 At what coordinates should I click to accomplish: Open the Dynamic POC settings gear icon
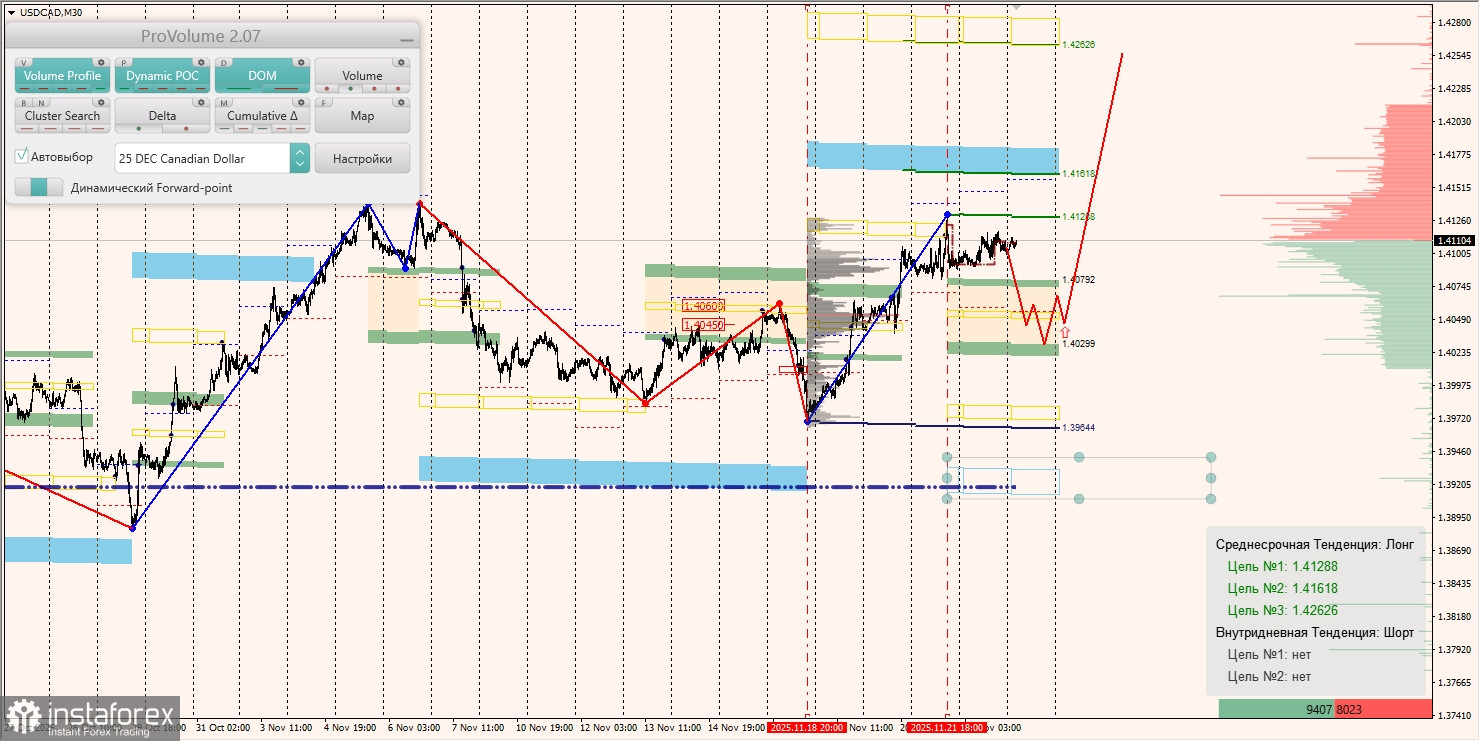[x=201, y=62]
